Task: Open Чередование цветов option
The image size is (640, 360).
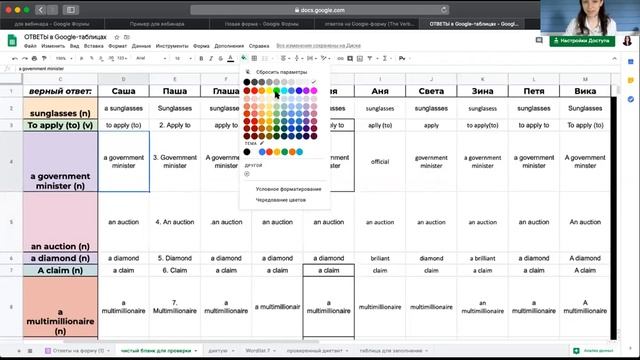Action: (280, 200)
